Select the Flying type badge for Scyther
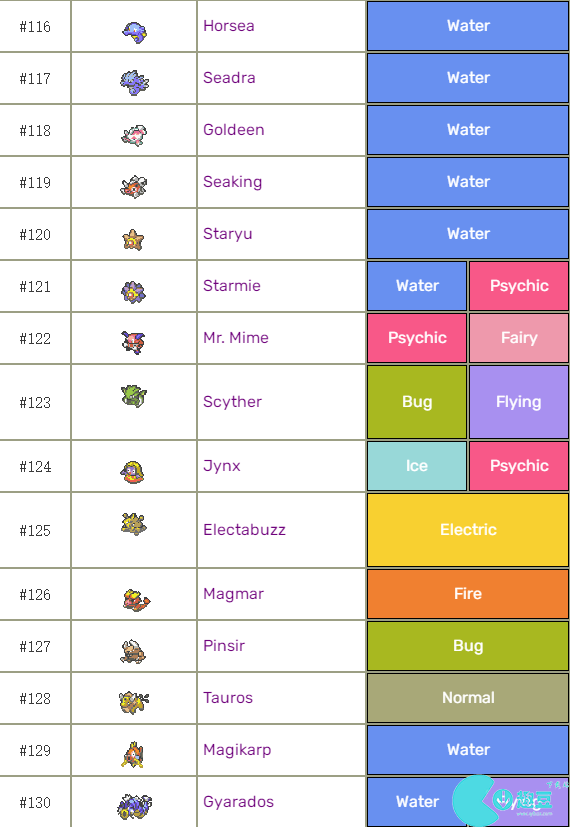Image resolution: width=570 pixels, height=827 pixels. [x=519, y=402]
